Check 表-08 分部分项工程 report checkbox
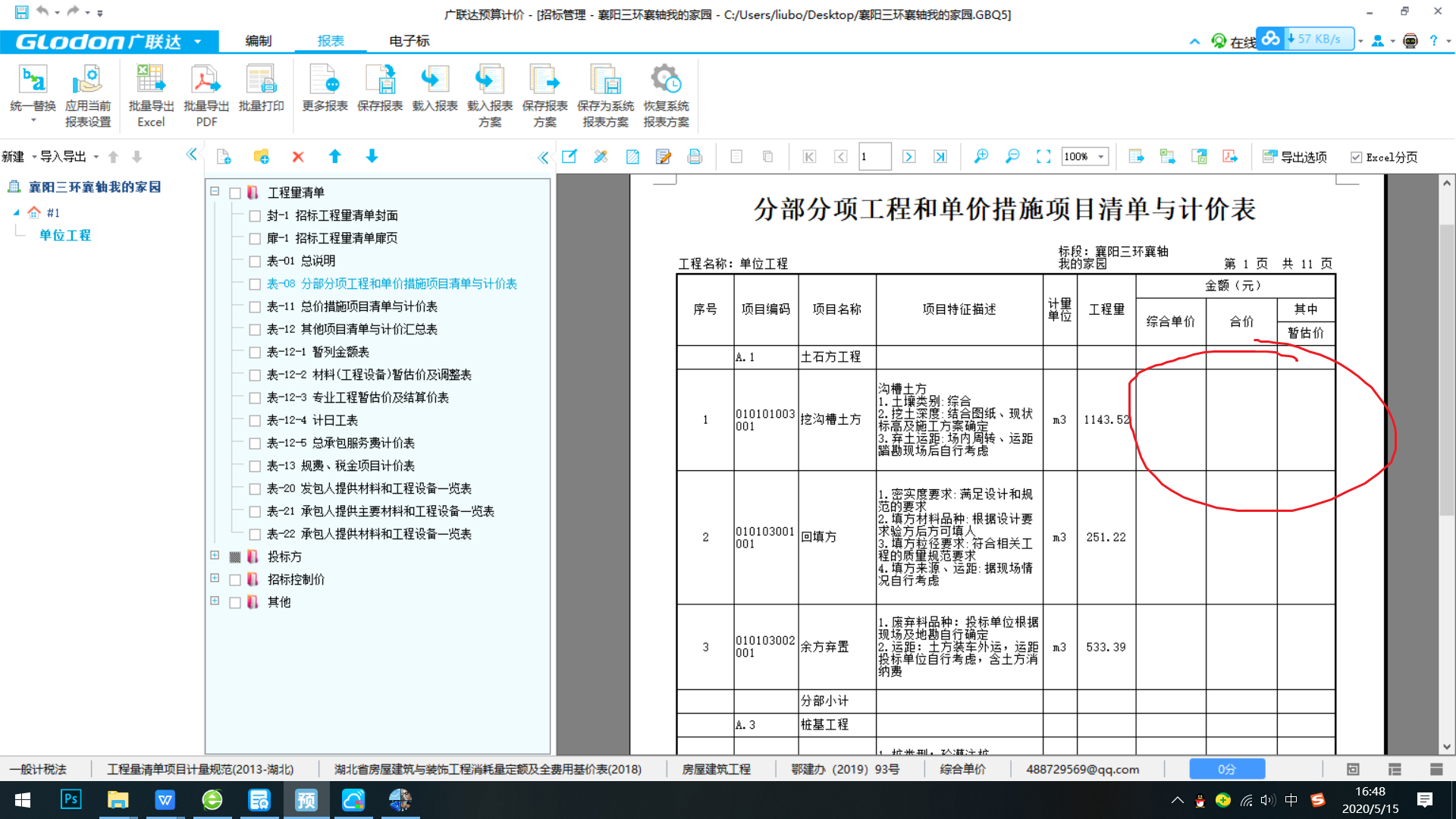Screen dimensions: 1456x819 pyautogui.click(x=255, y=284)
